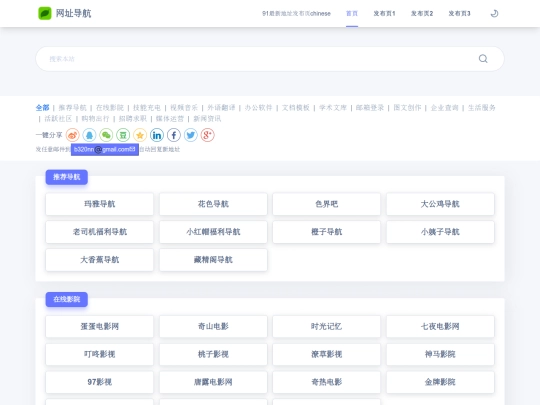Select the 生活服务 category filter
Image resolution: width=540 pixels, height=405 pixels.
(481, 108)
